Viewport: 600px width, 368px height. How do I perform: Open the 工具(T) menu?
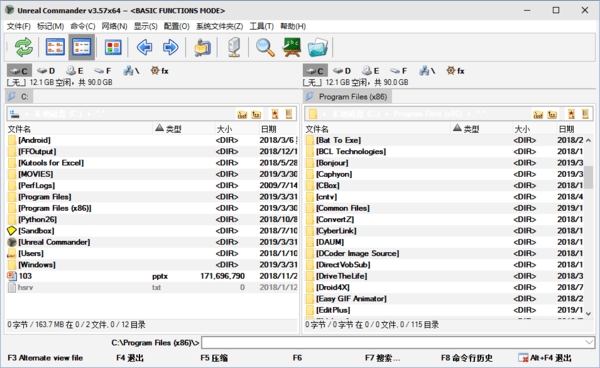click(262, 26)
